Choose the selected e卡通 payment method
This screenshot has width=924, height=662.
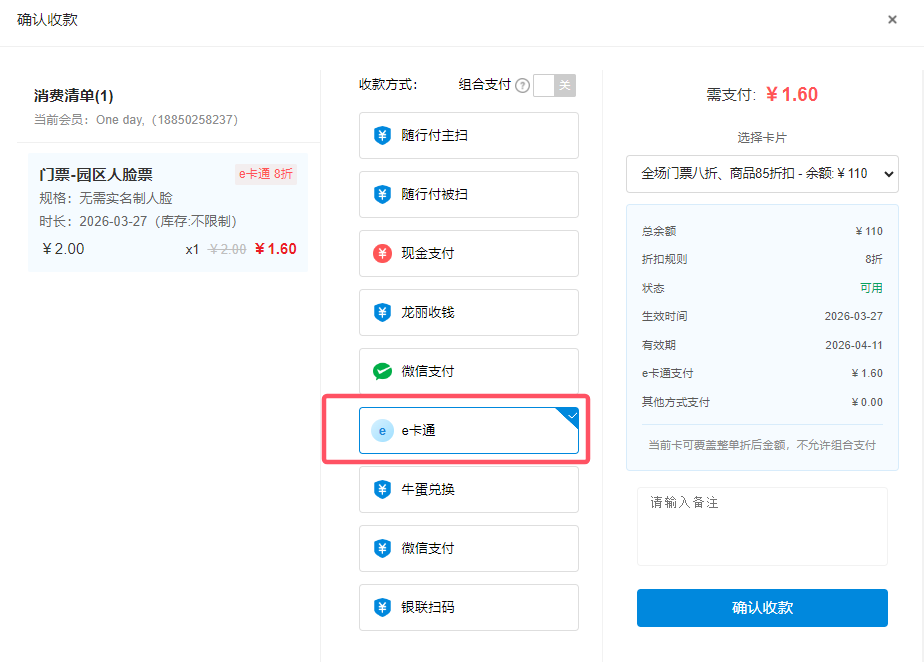(468, 431)
